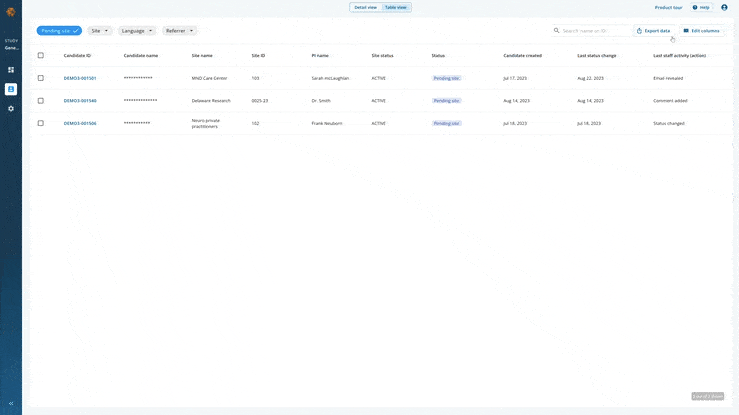This screenshot has height=415, width=739.
Task: Open the Language filter dropdown
Action: pos(137,31)
